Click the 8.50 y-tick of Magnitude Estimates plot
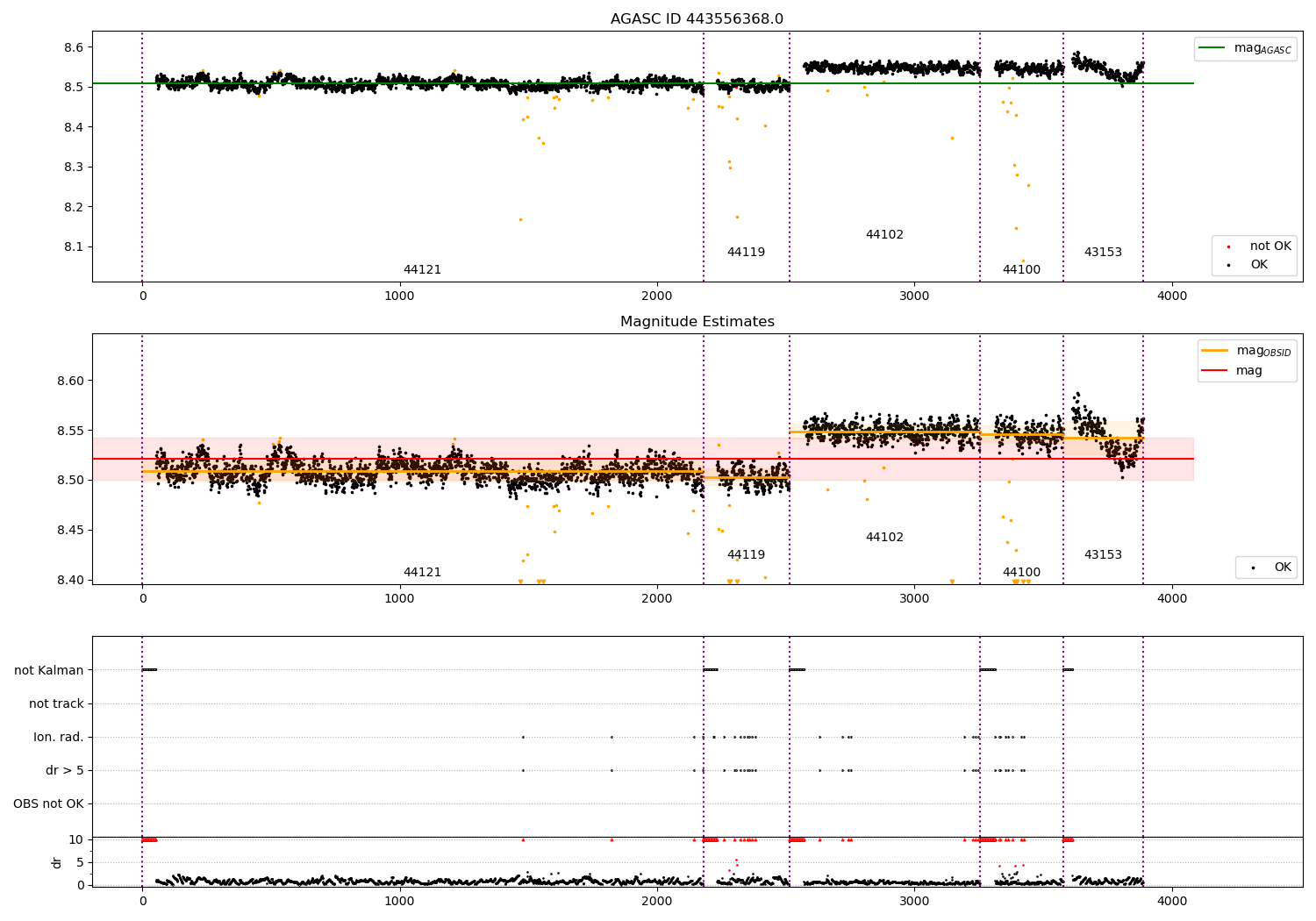Image resolution: width=1316 pixels, height=921 pixels. coord(72,480)
